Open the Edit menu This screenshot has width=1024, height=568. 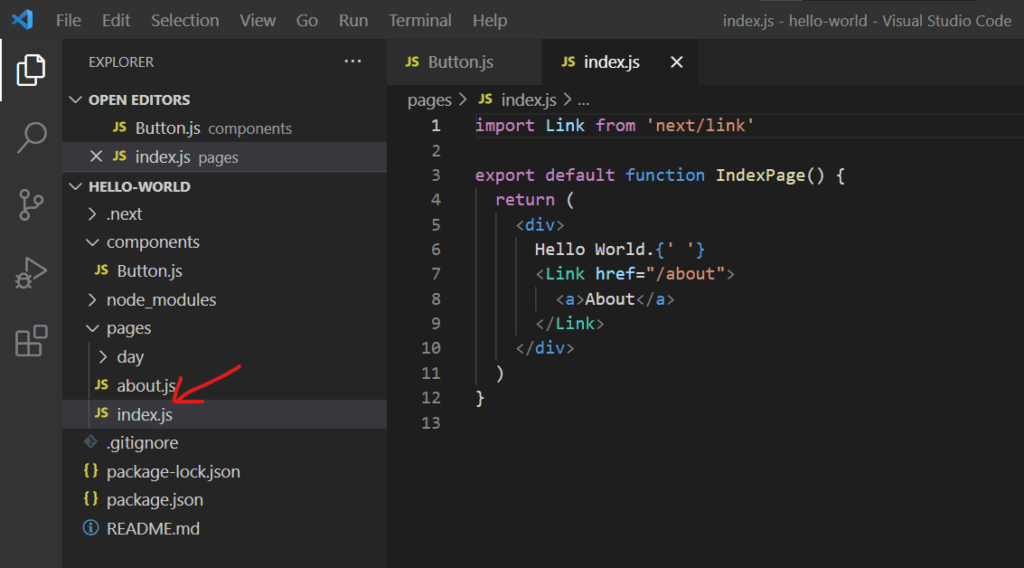[116, 20]
